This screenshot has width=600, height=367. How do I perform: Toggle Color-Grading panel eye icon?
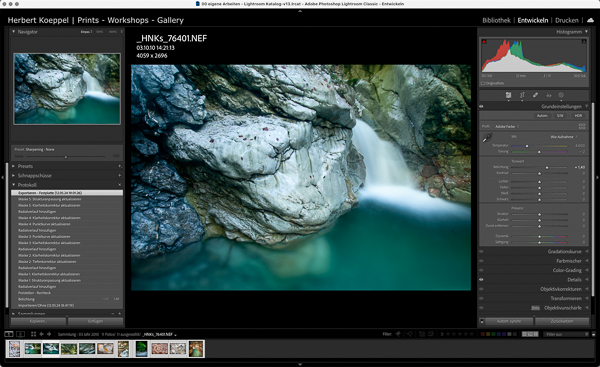tap(481, 270)
